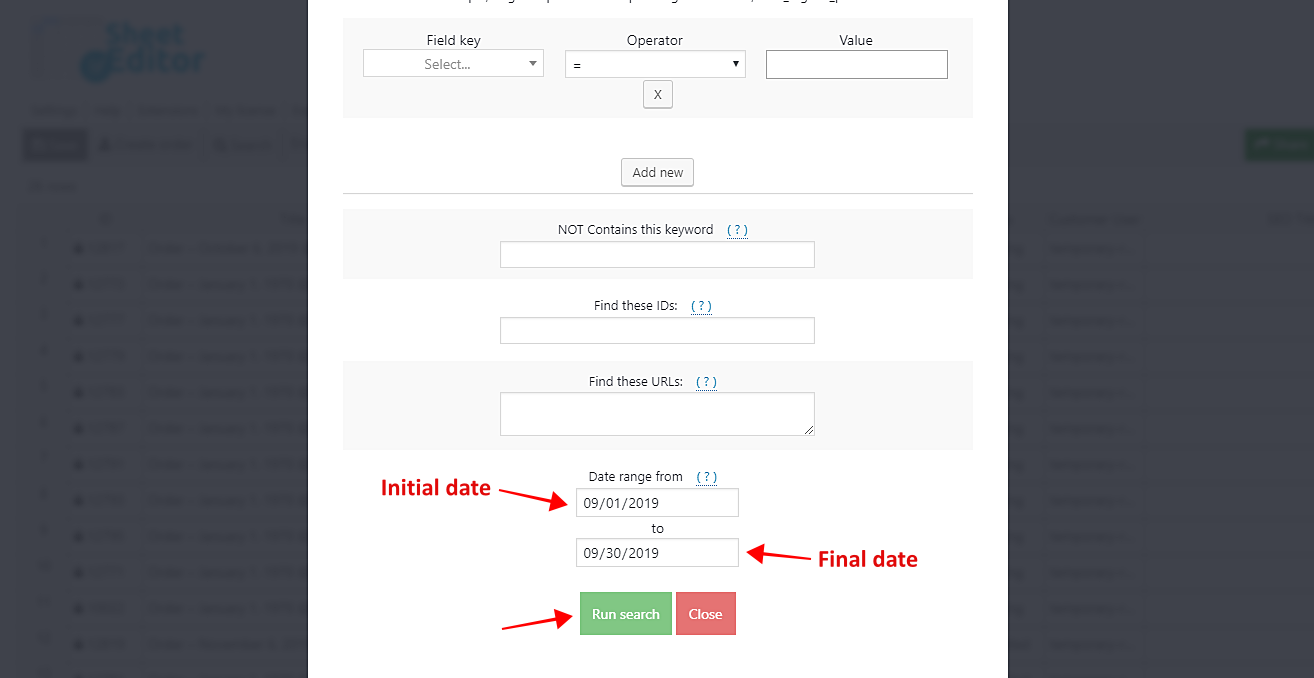1314x678 pixels.
Task: Click the green Run search button
Action: pos(626,614)
